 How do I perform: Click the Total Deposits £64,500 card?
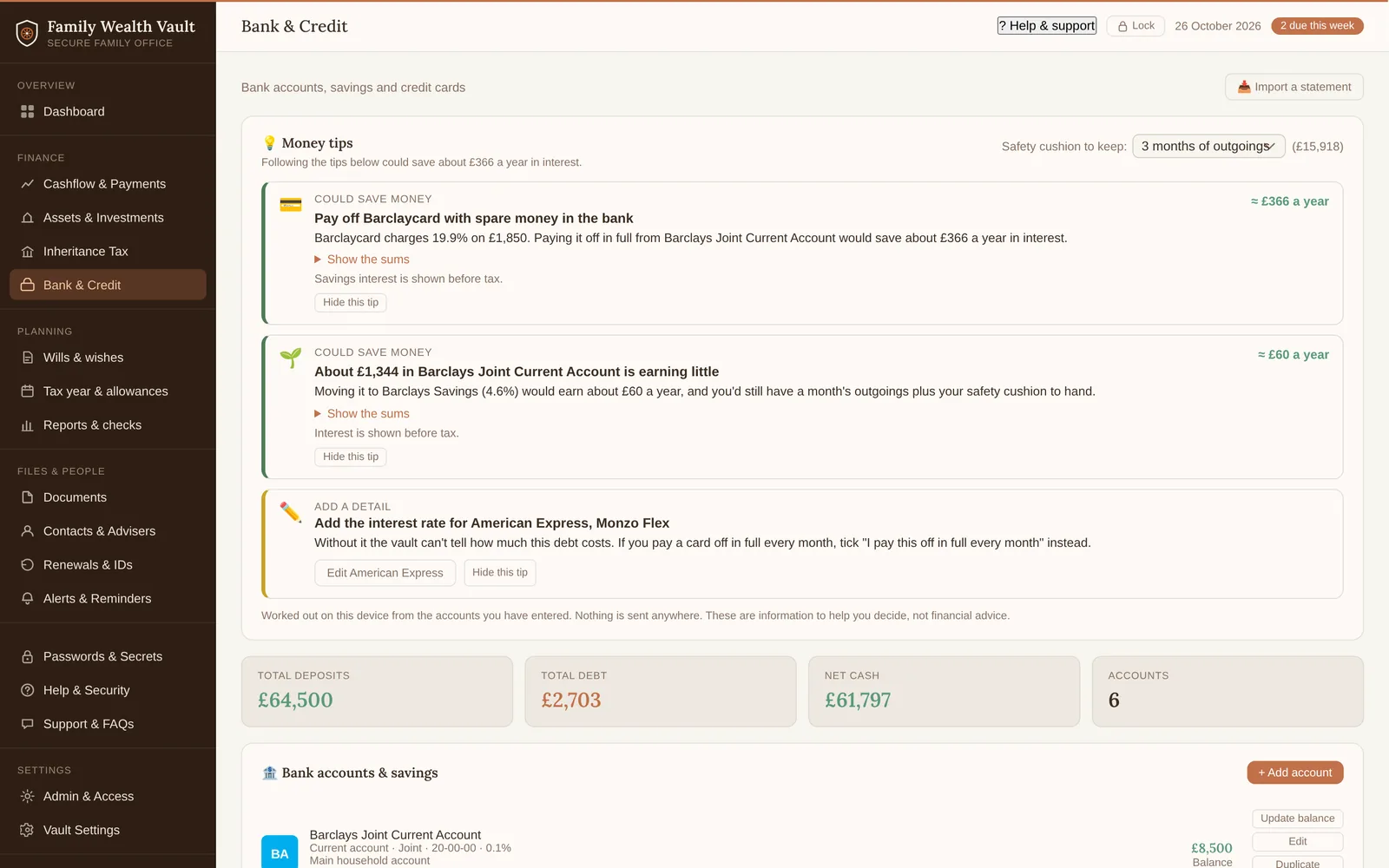click(x=377, y=691)
